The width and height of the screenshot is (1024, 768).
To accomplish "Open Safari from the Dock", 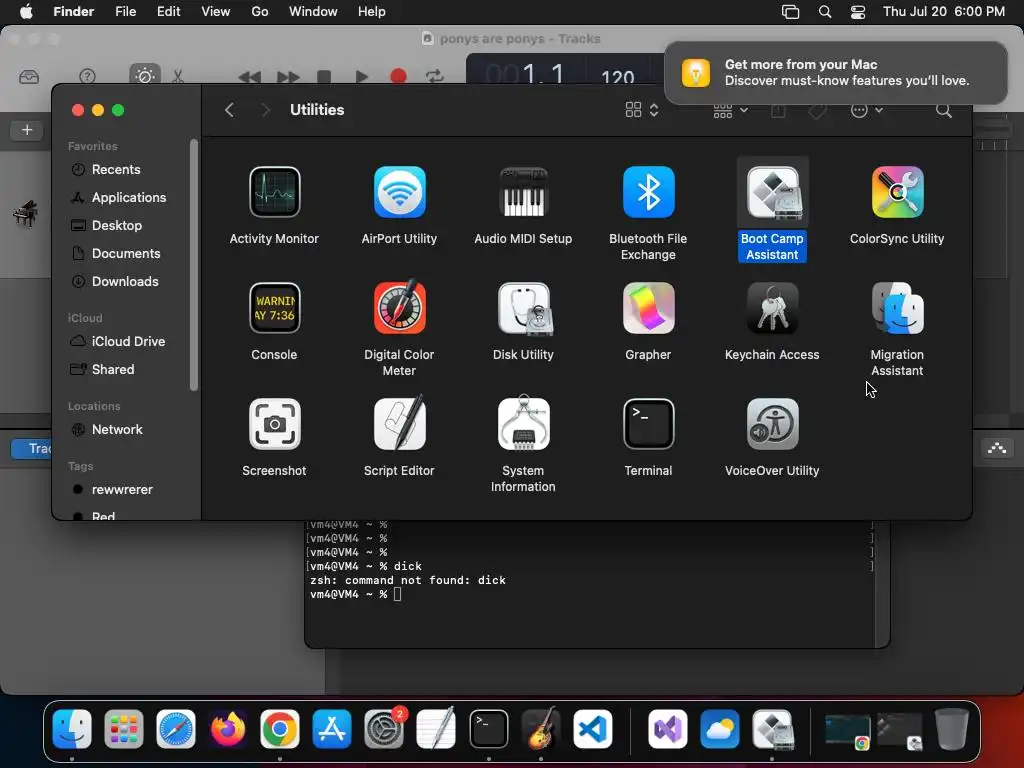I will click(x=176, y=729).
